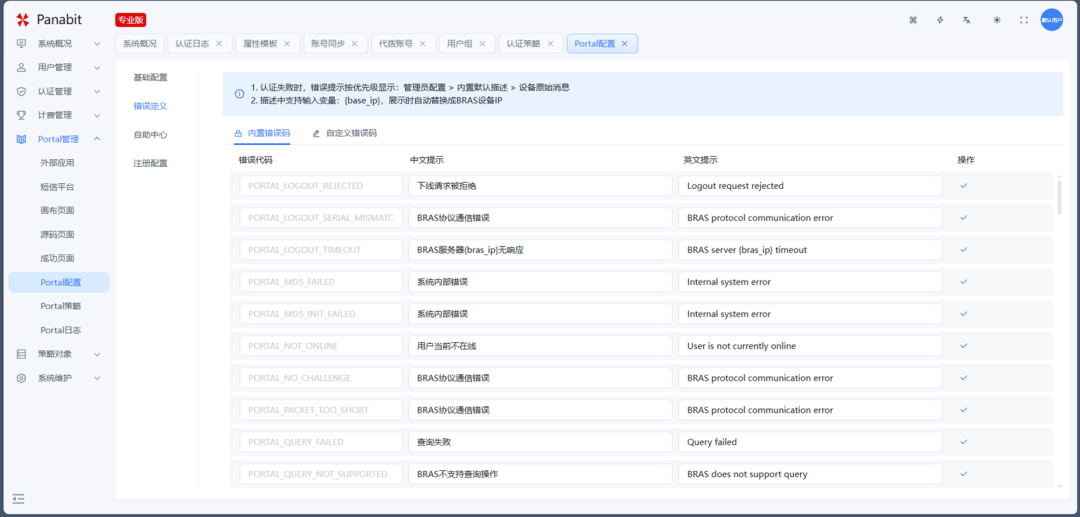This screenshot has width=1080, height=517.
Task: Open the command shortcut icon in the header
Action: coord(913,20)
